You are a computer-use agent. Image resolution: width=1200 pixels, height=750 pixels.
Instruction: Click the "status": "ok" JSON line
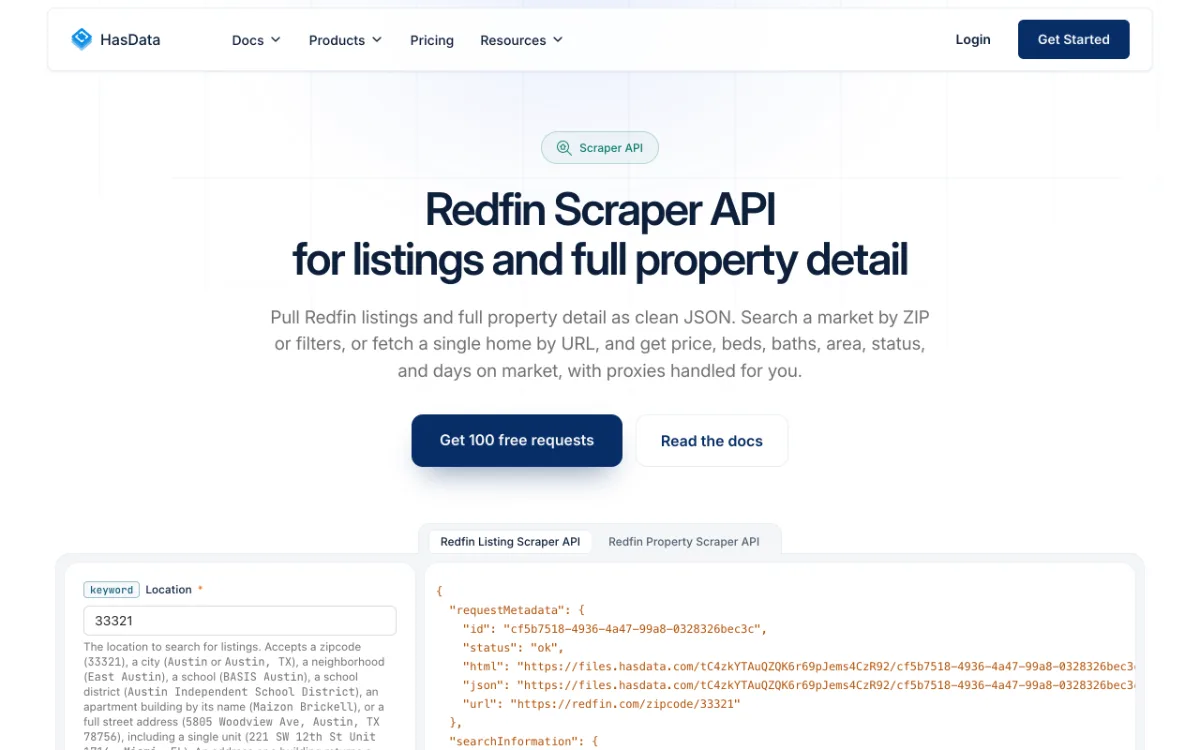[x=513, y=647]
